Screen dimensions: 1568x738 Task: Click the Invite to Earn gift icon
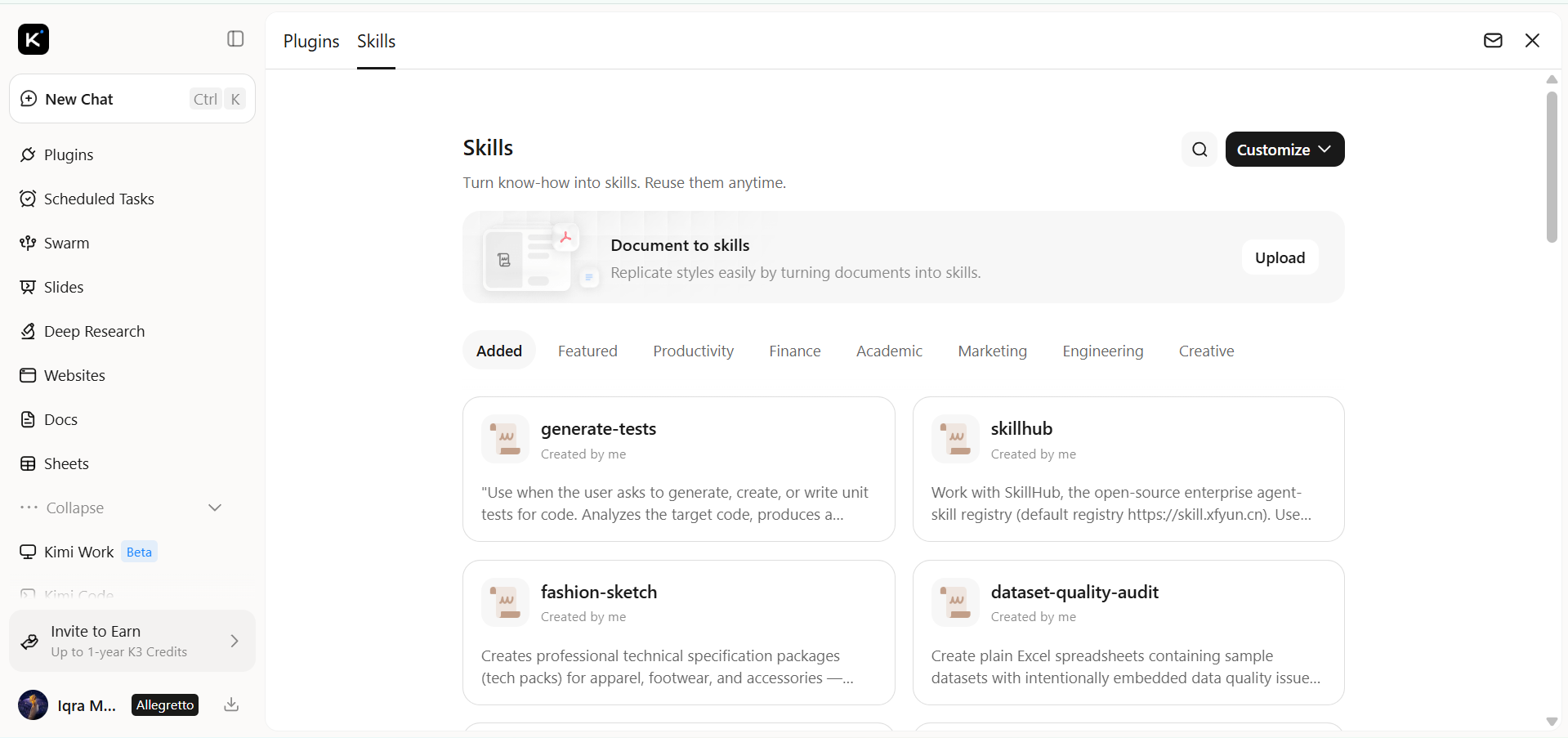click(x=29, y=642)
